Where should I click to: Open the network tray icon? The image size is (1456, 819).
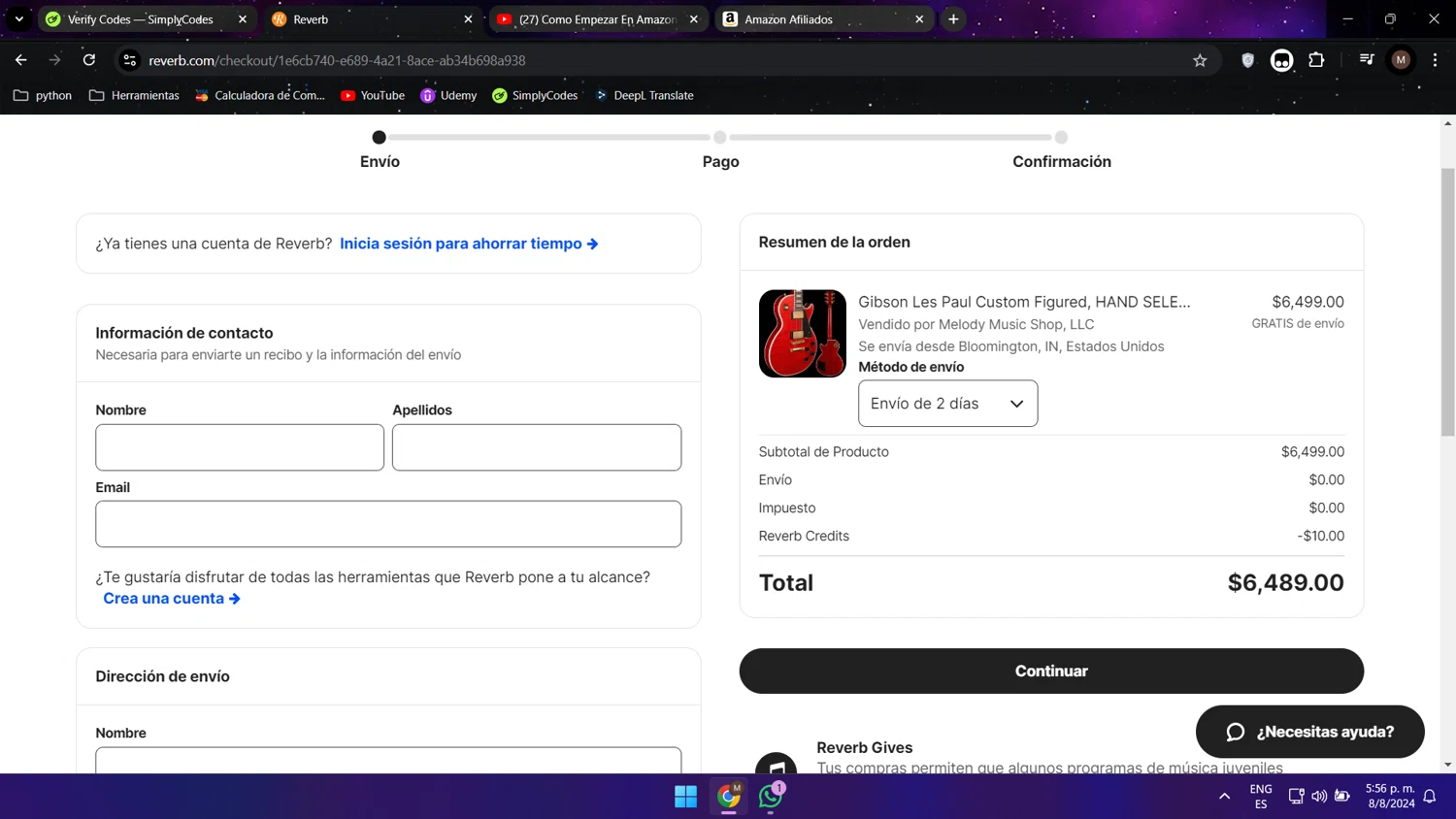click(1296, 797)
